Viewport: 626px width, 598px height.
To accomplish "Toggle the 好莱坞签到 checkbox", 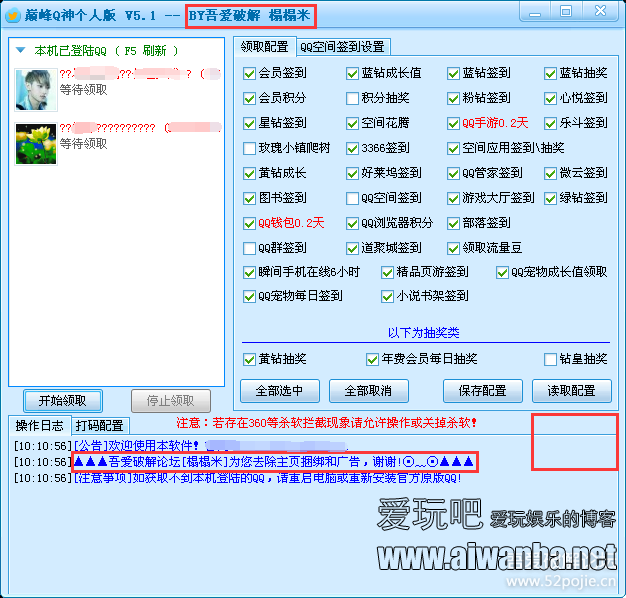I will coord(352,173).
